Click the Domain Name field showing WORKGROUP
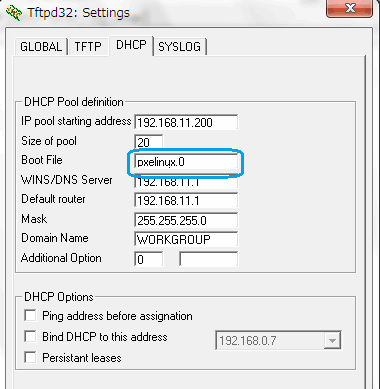Image resolution: width=380 pixels, height=389 pixels. click(186, 239)
